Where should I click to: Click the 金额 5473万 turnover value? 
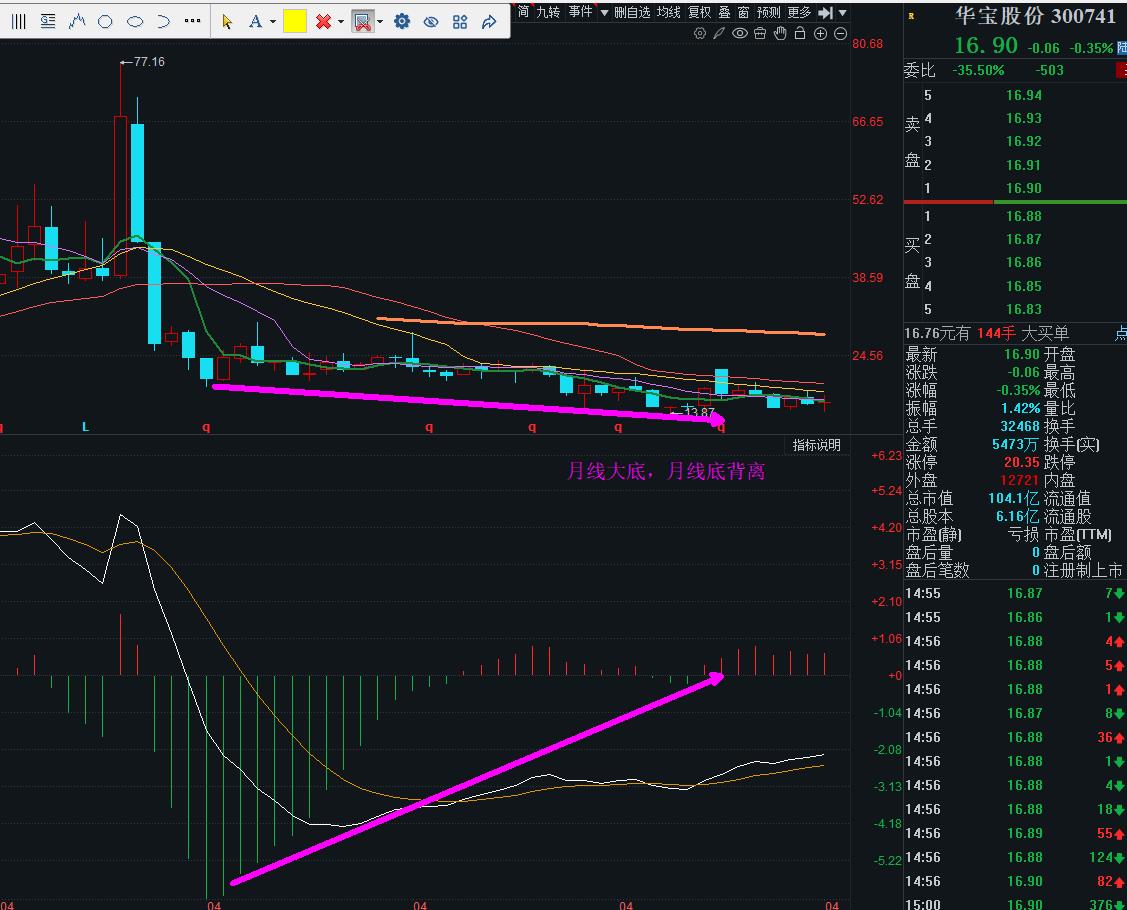pos(1016,444)
